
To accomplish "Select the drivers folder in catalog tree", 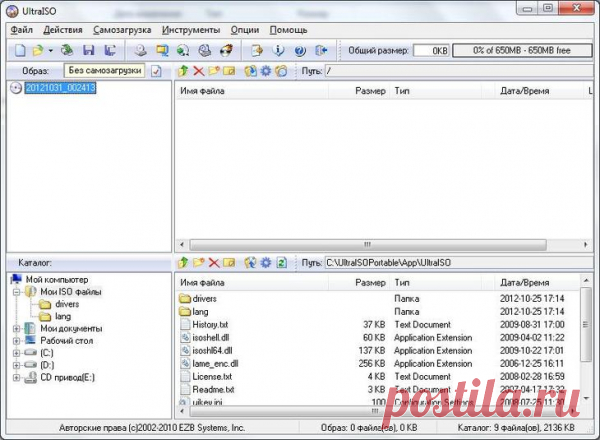I will pyautogui.click(x=67, y=304).
